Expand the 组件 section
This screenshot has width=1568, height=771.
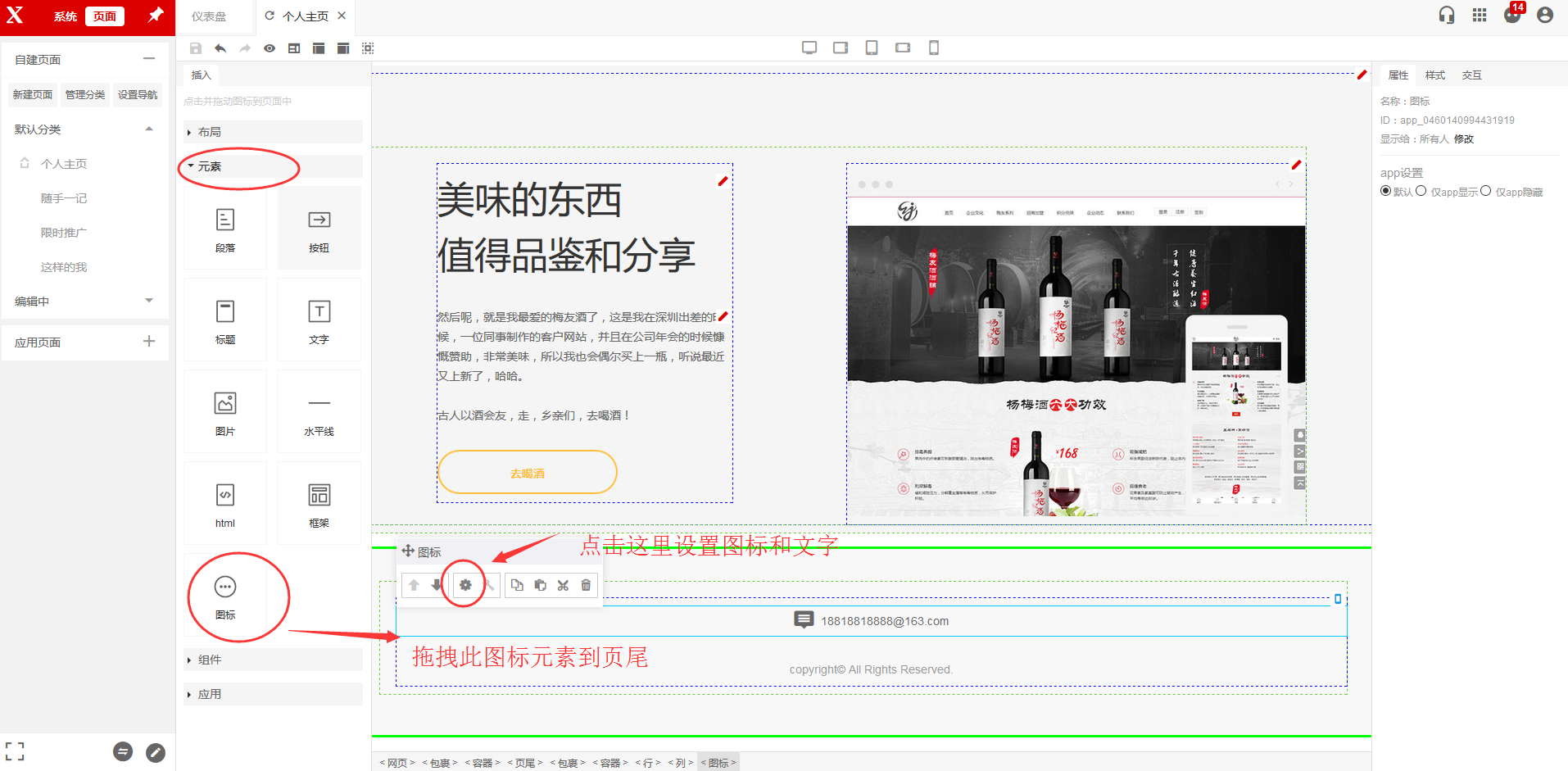tap(210, 660)
